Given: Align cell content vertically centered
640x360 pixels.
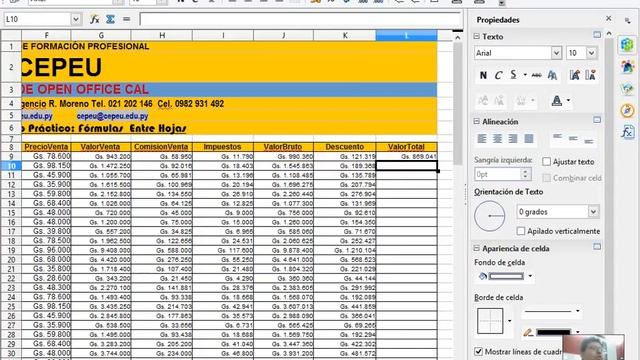Looking at the screenshot, I should 573,139.
